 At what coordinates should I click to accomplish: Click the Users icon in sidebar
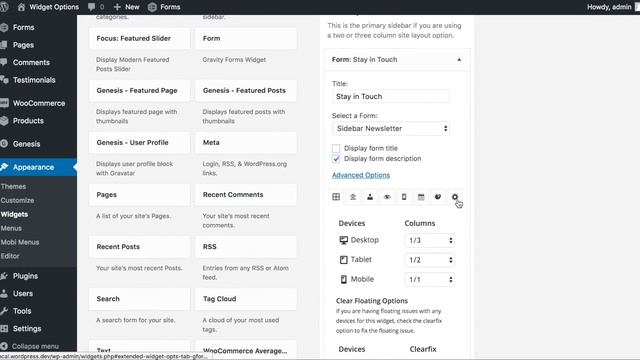pyautogui.click(x=4, y=293)
